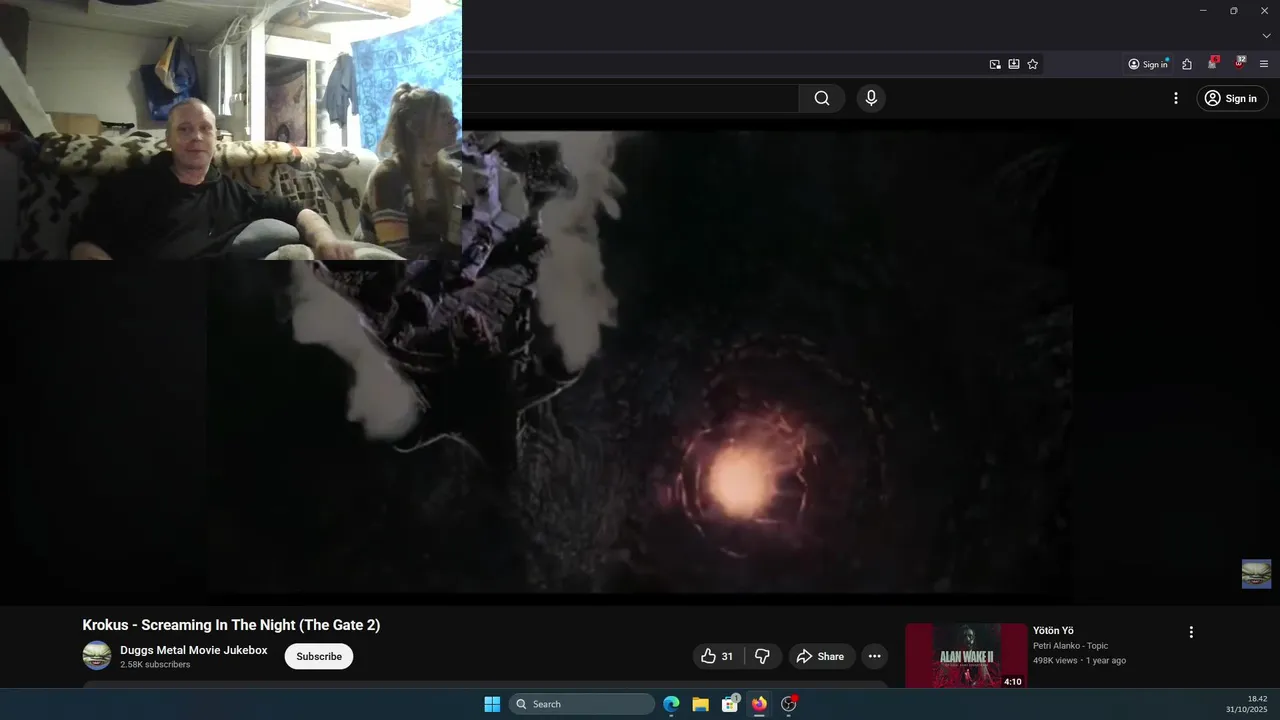Click Petri Alanko - Topic channel name
This screenshot has width=1280, height=720.
[1070, 646]
